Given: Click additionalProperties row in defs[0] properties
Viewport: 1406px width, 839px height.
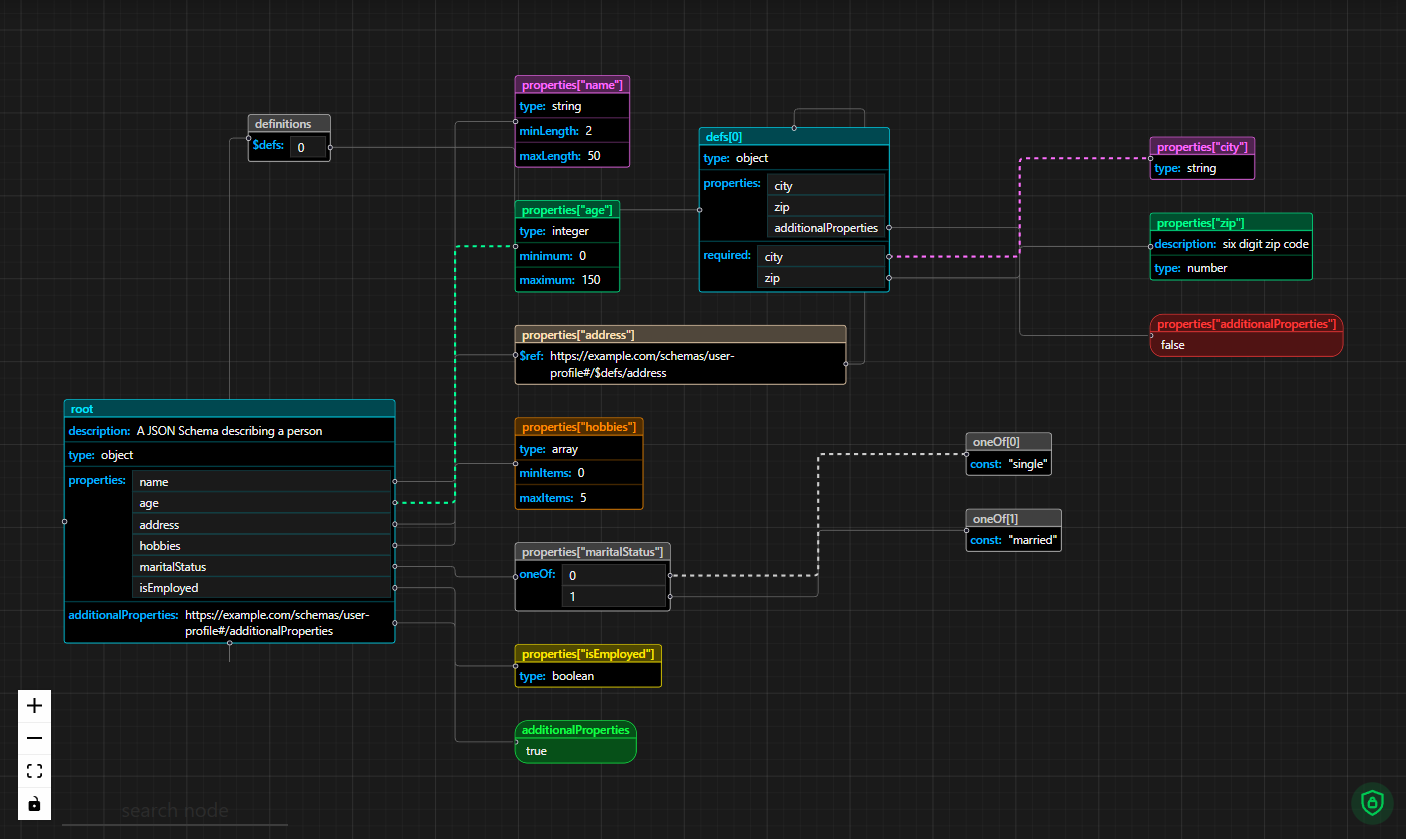Looking at the screenshot, I should (826, 228).
